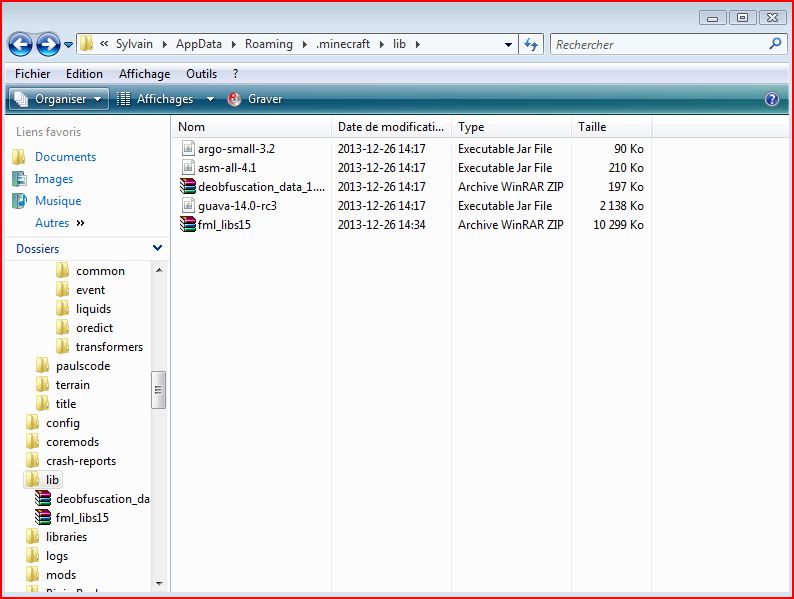Select the crash-reports folder in tree
794x599 pixels.
[81, 461]
